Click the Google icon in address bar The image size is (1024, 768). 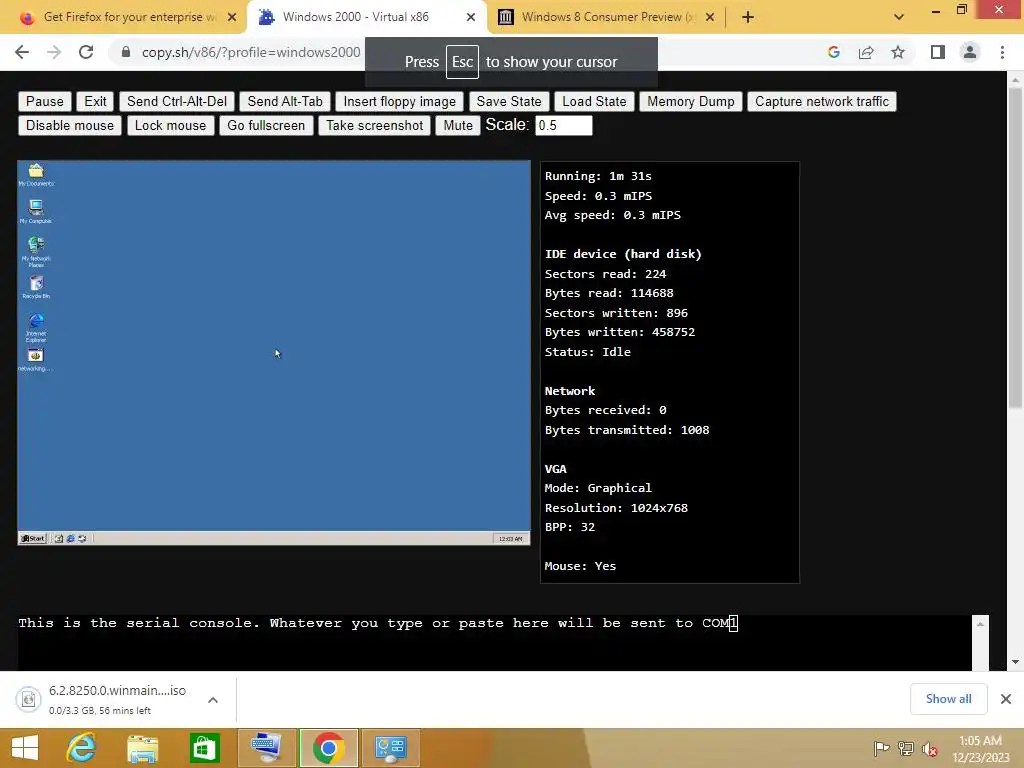pos(834,52)
